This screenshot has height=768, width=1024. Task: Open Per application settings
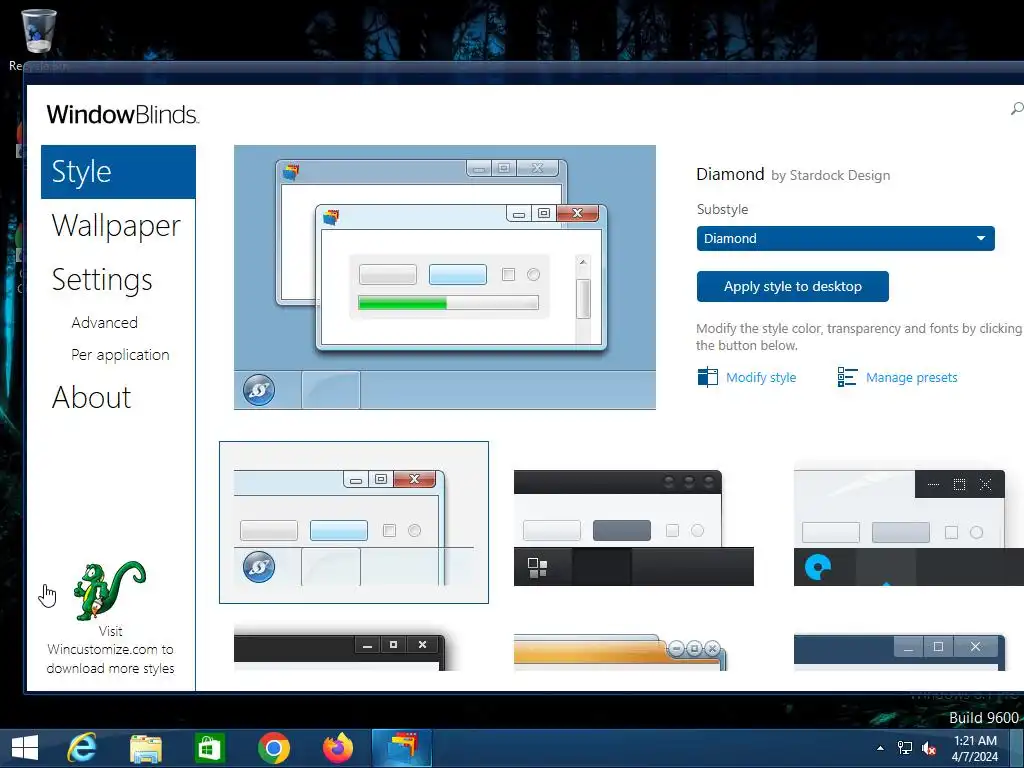[x=120, y=355]
